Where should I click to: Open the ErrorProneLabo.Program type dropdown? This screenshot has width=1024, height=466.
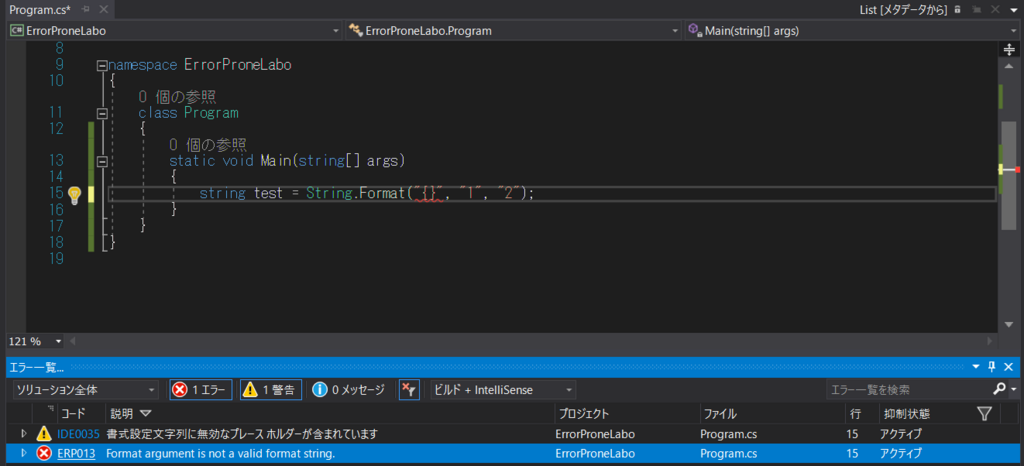[x=513, y=31]
